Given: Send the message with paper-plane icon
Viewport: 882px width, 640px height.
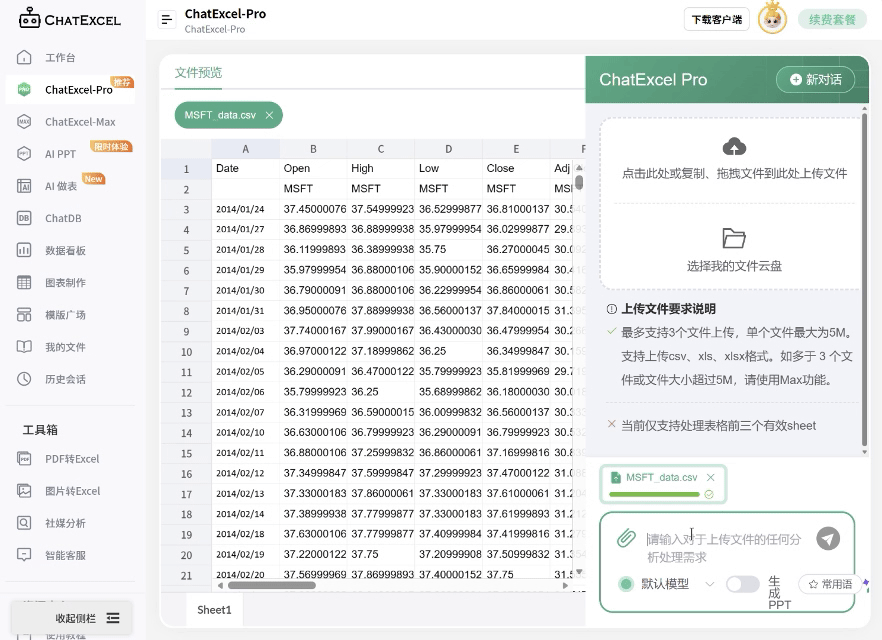Looking at the screenshot, I should (828, 538).
